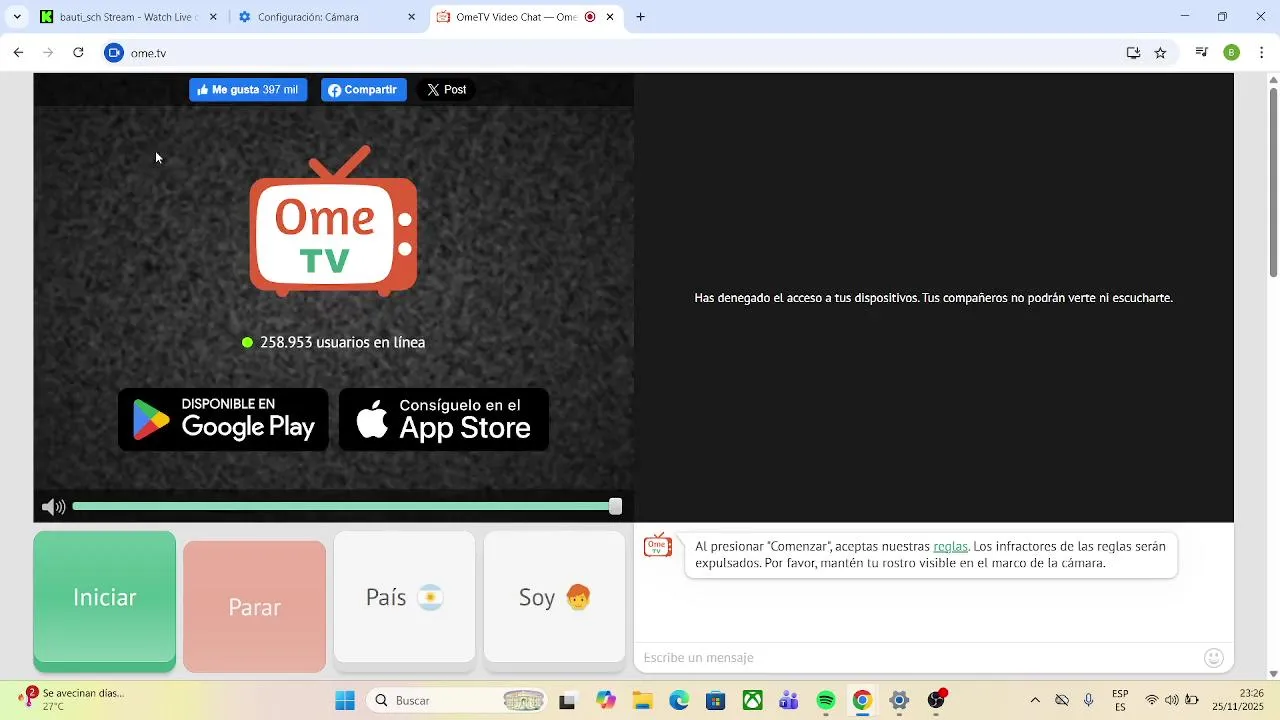Click the scrollbar down arrow
This screenshot has height=720, width=1280.
tap(1273, 674)
